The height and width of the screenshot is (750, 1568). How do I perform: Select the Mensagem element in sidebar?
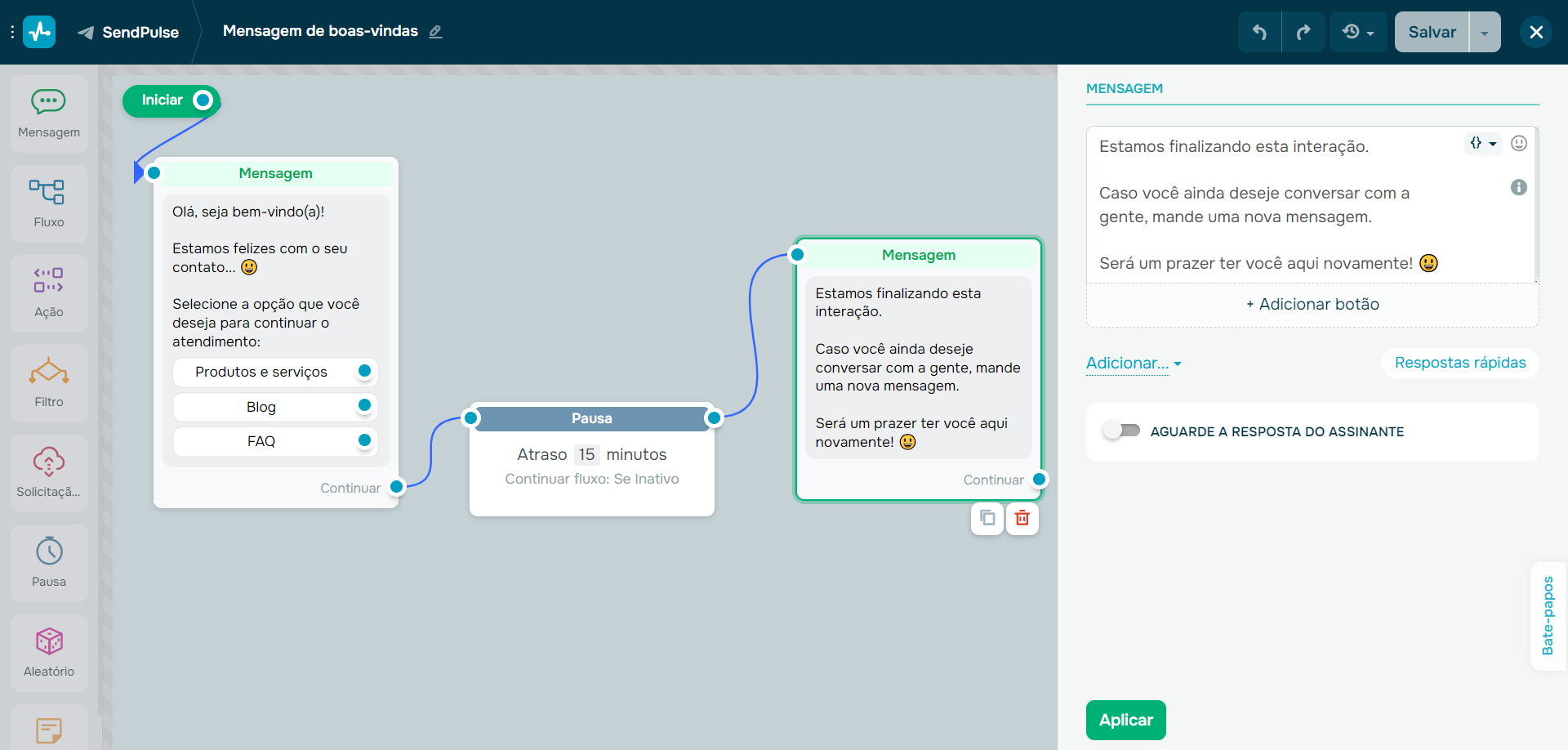coord(49,114)
